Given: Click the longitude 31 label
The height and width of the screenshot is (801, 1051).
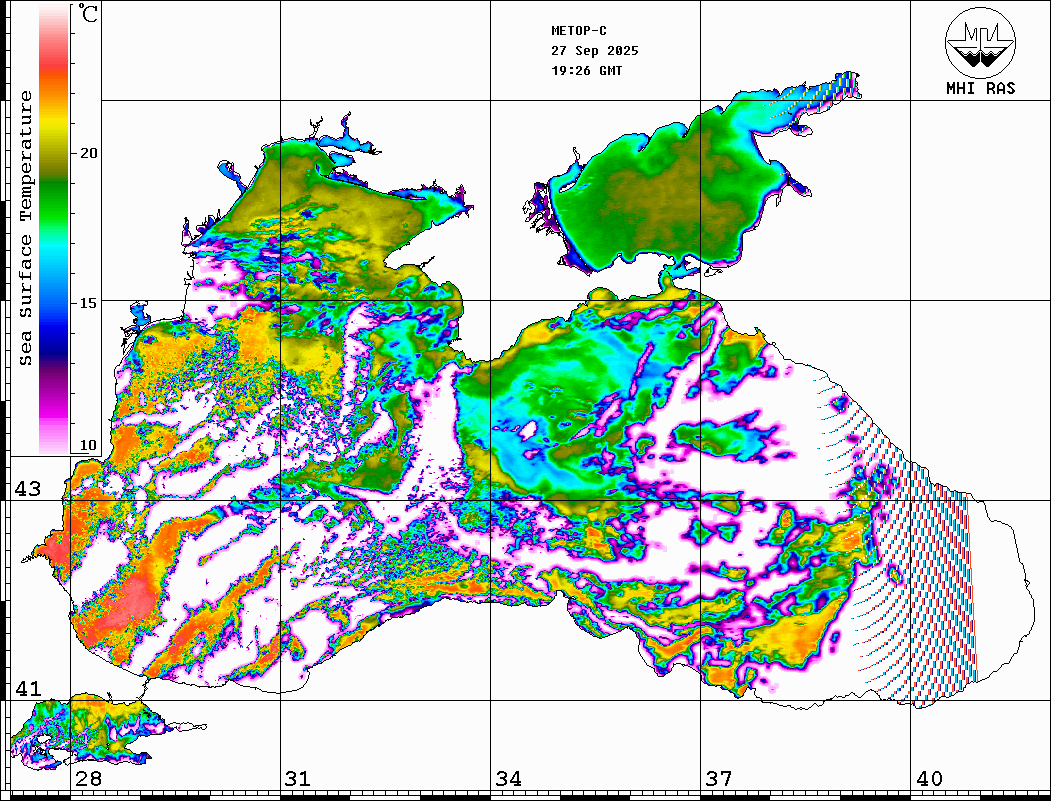Looking at the screenshot, I should pos(297,779).
